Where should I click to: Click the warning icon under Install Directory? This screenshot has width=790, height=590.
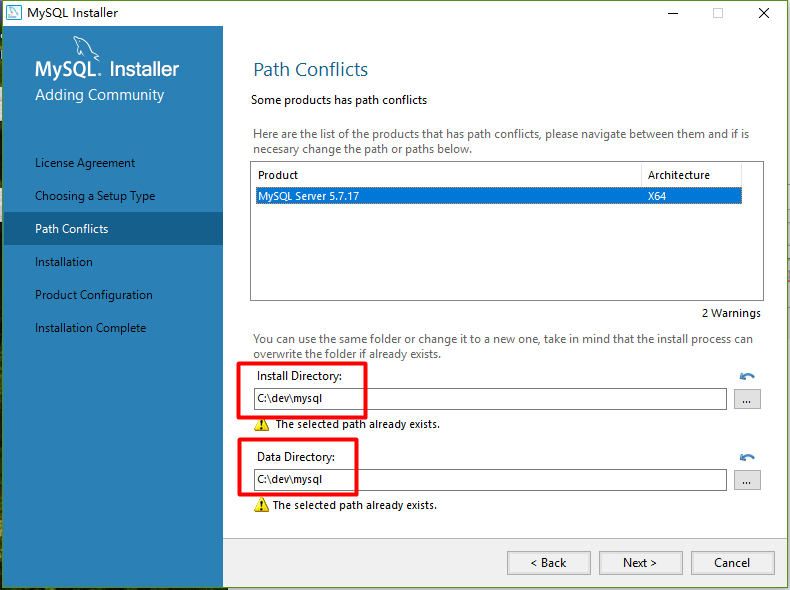pyautogui.click(x=261, y=424)
